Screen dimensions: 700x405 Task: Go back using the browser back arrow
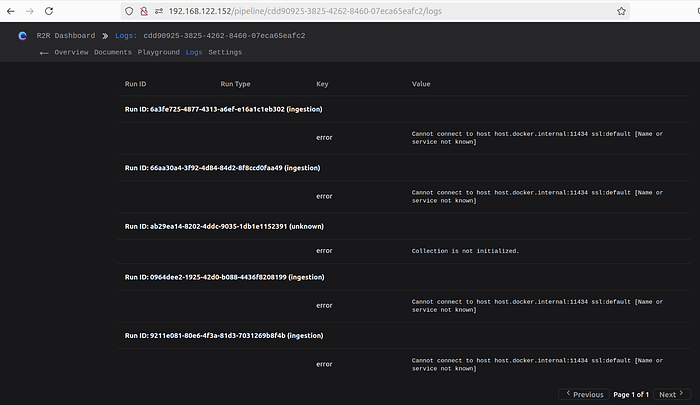tap(11, 11)
